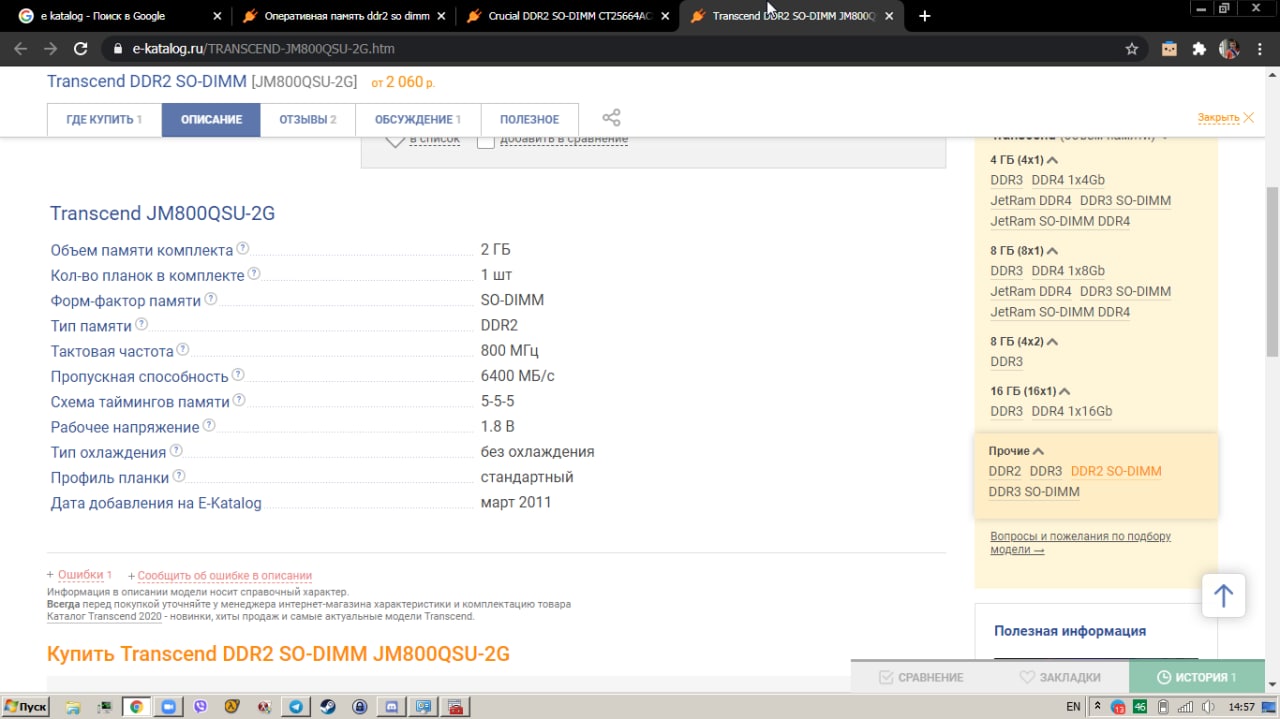This screenshot has height=719, width=1280.
Task: Click the help icon next to Рабочее напряжение
Action: pyautogui.click(x=209, y=426)
